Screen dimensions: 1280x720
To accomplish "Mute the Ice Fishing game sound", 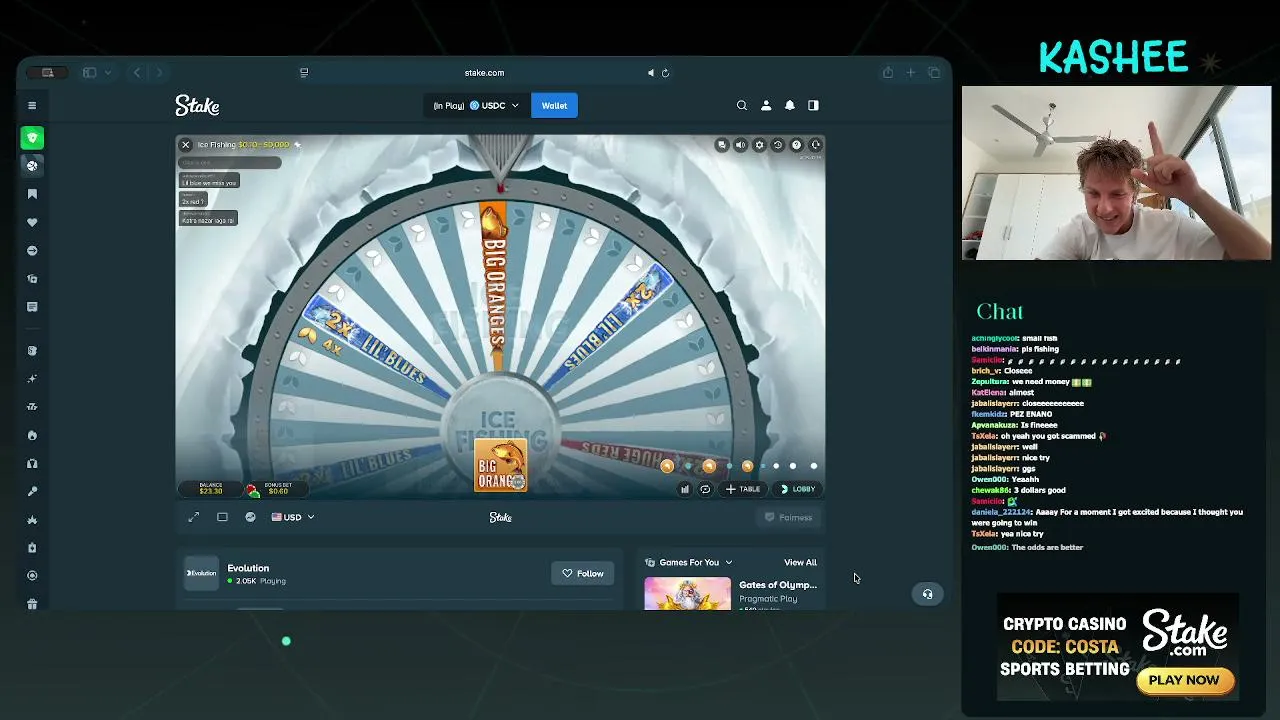I will [x=740, y=145].
